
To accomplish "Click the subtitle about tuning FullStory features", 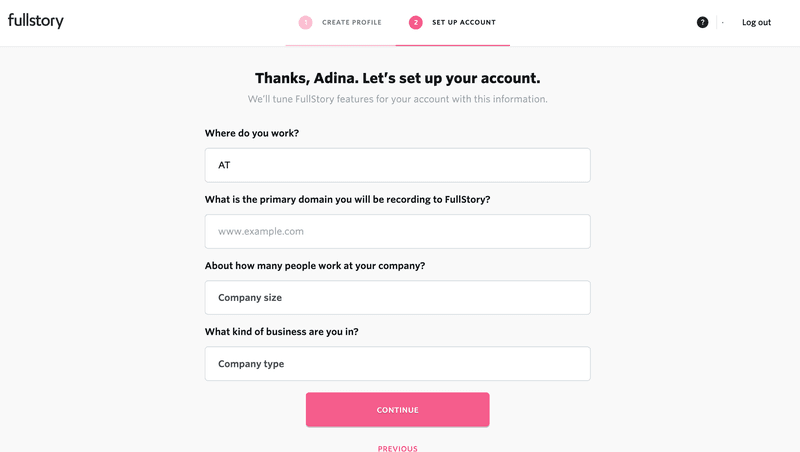I will click(397, 99).
